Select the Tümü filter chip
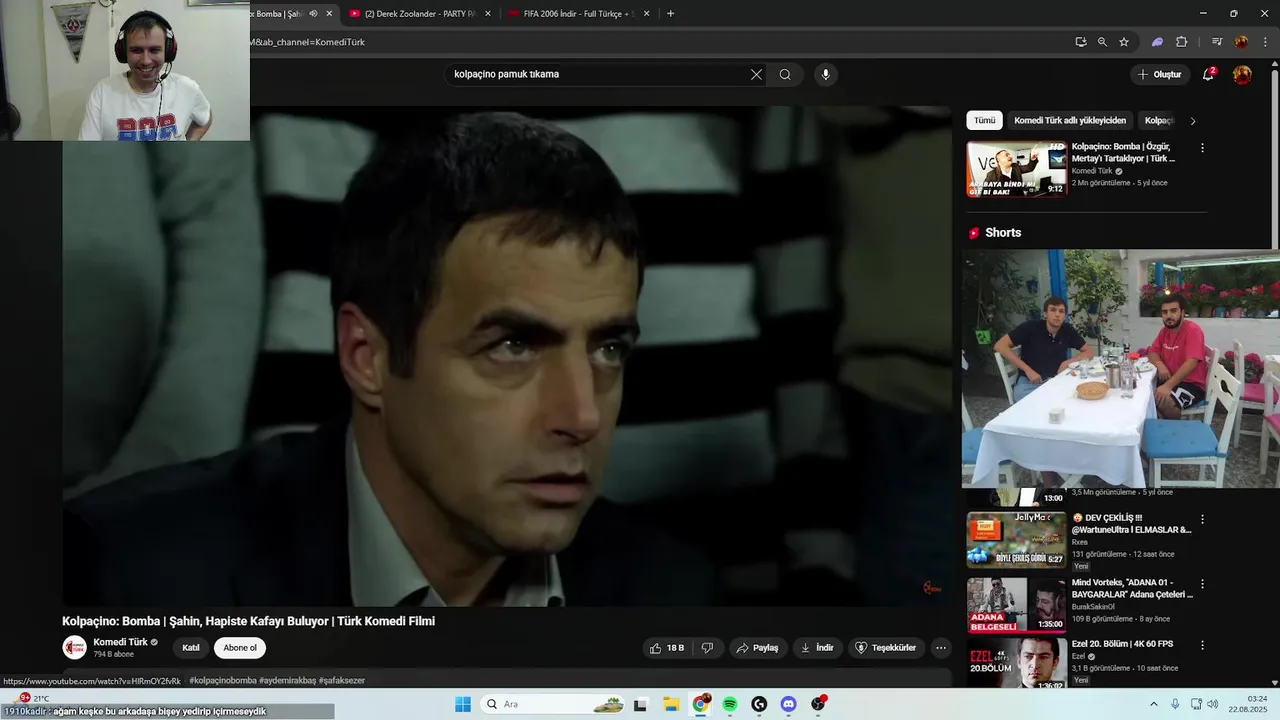 coord(985,120)
